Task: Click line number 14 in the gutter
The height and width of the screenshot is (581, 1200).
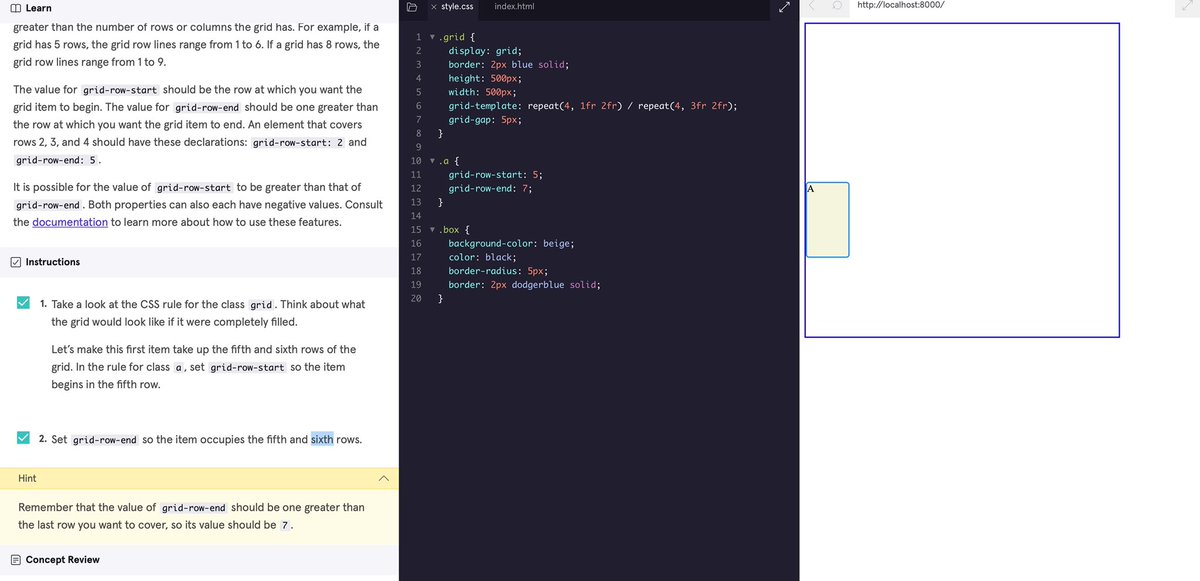Action: (416, 216)
